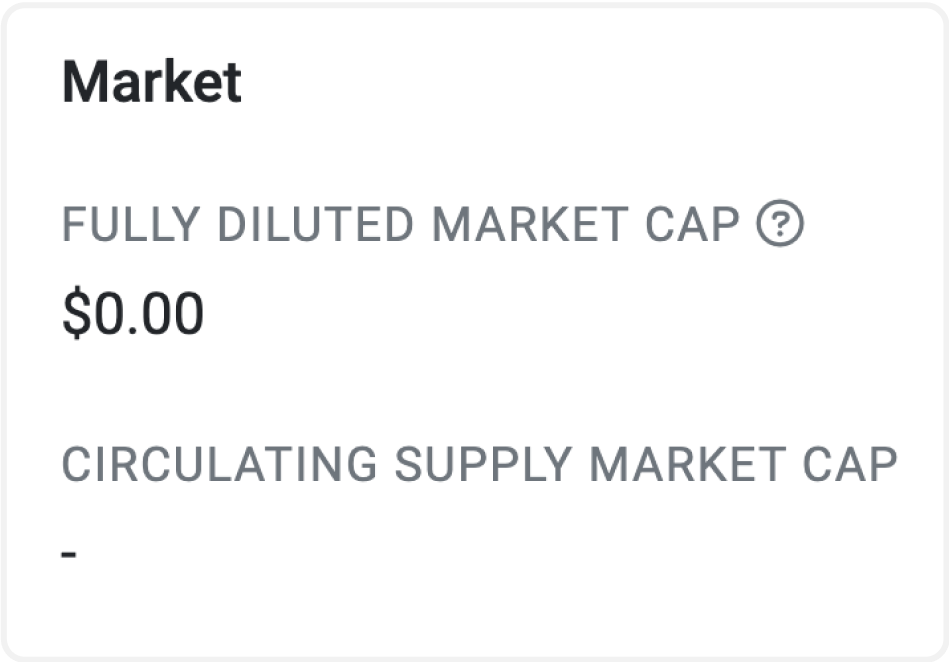The width and height of the screenshot is (949, 662).
Task: Click the word SUPPLY
Action: [x=483, y=464]
